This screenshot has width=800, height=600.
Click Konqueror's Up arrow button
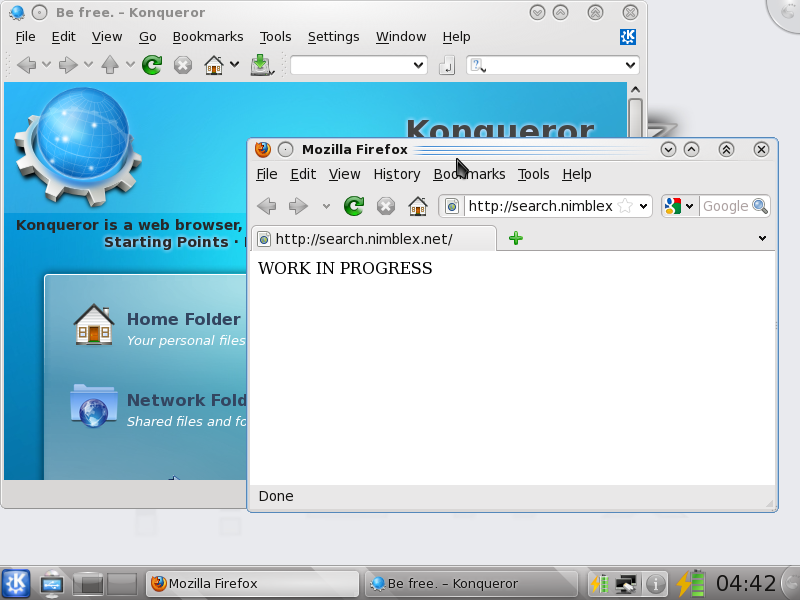(110, 65)
